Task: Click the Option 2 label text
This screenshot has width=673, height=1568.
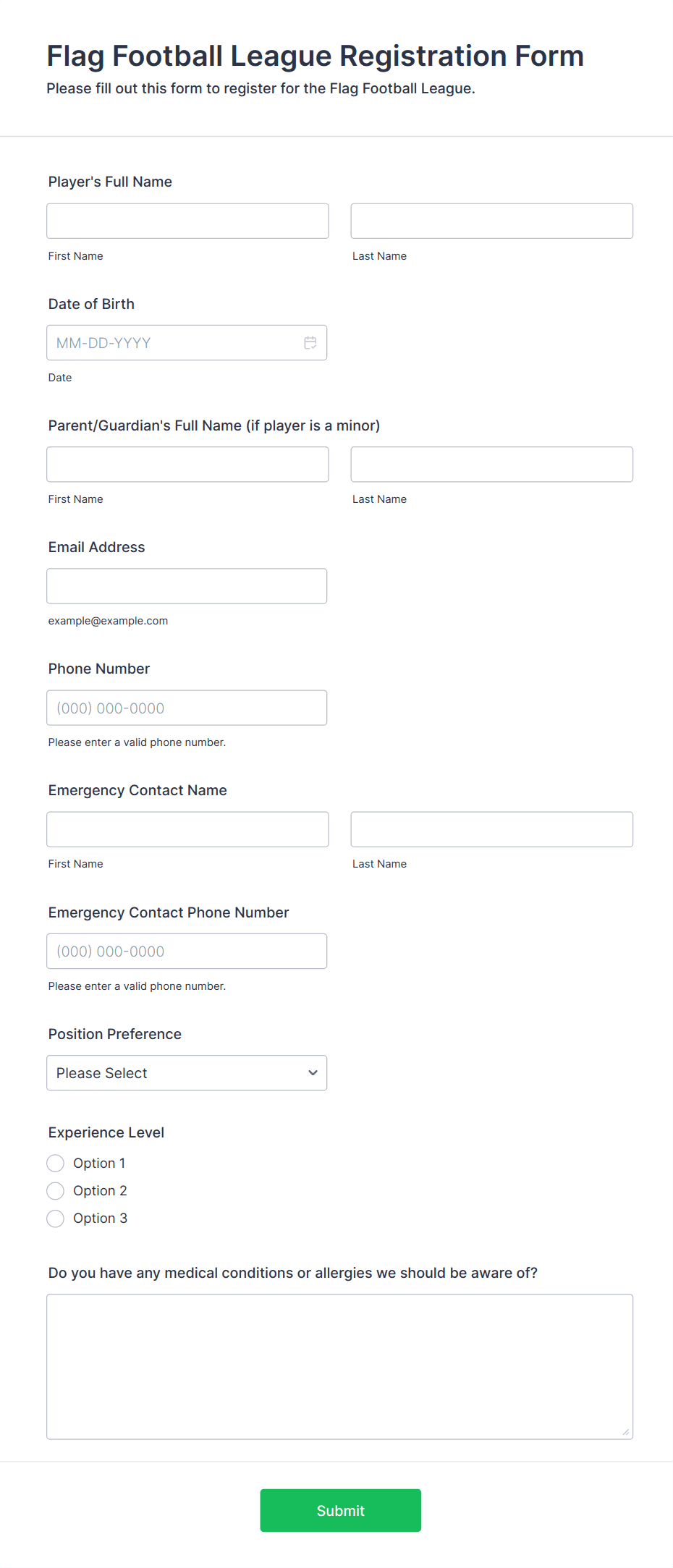Action: (100, 1191)
